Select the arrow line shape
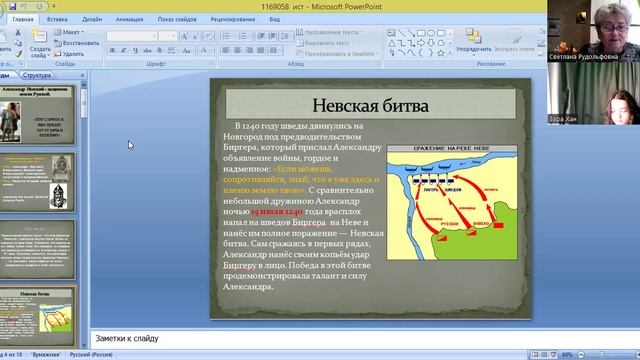Viewport: 640px width, 360px height. tap(411, 33)
